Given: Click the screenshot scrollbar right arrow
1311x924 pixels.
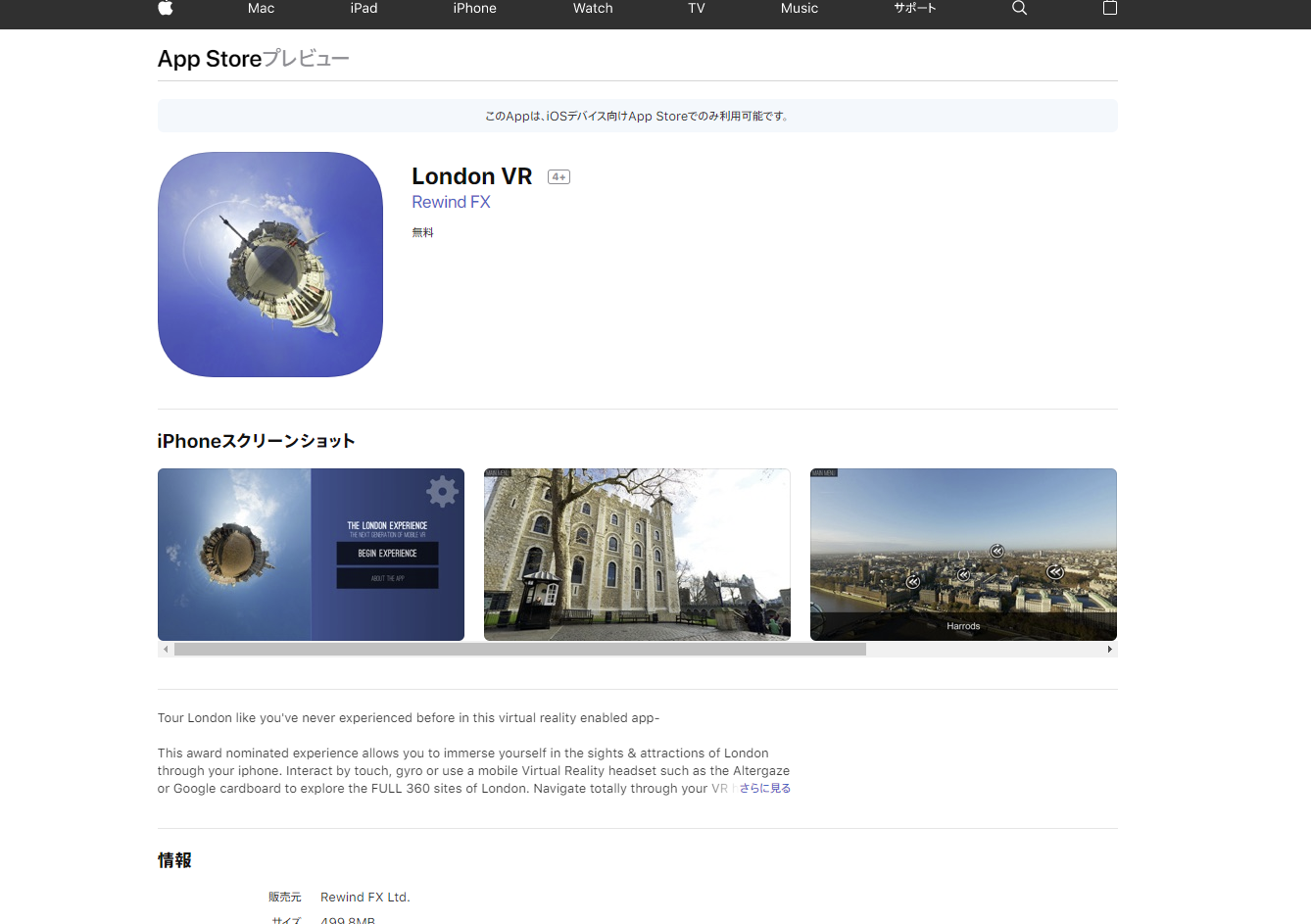Looking at the screenshot, I should pos(1109,650).
